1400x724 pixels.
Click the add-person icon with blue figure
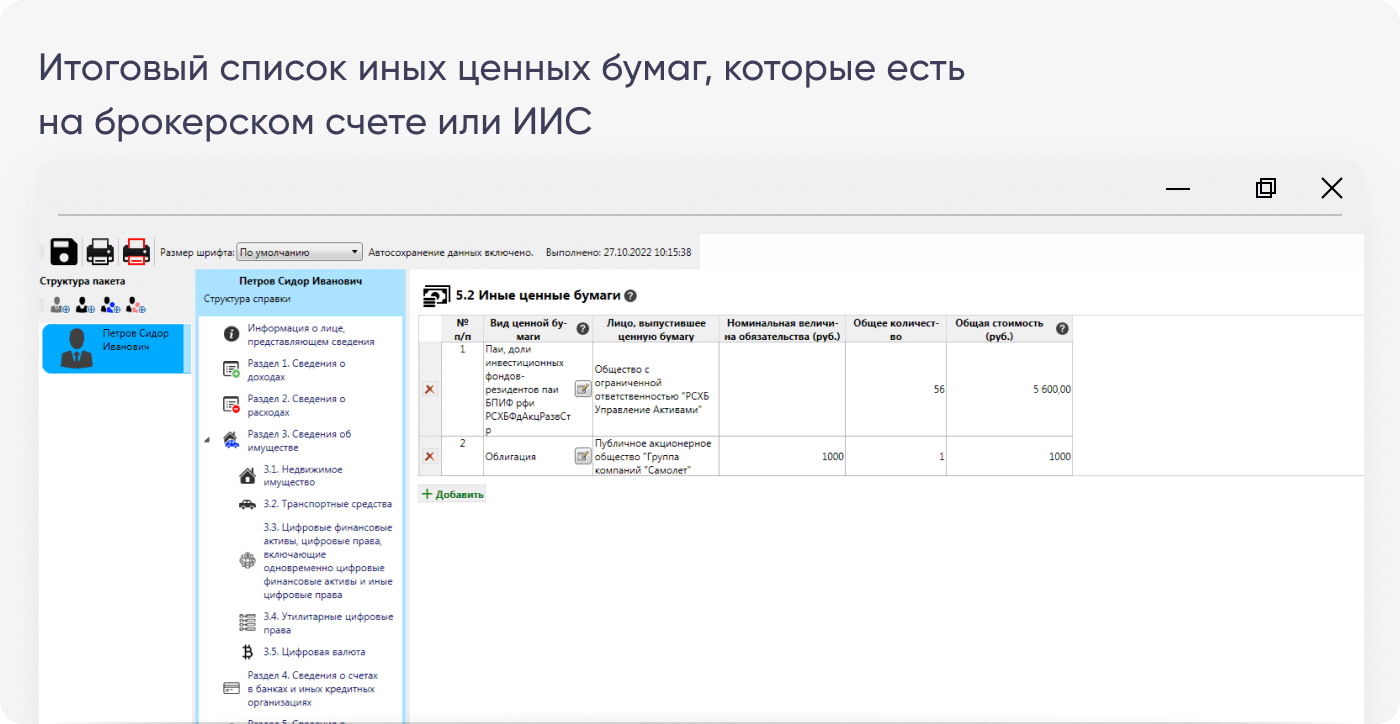click(x=111, y=305)
